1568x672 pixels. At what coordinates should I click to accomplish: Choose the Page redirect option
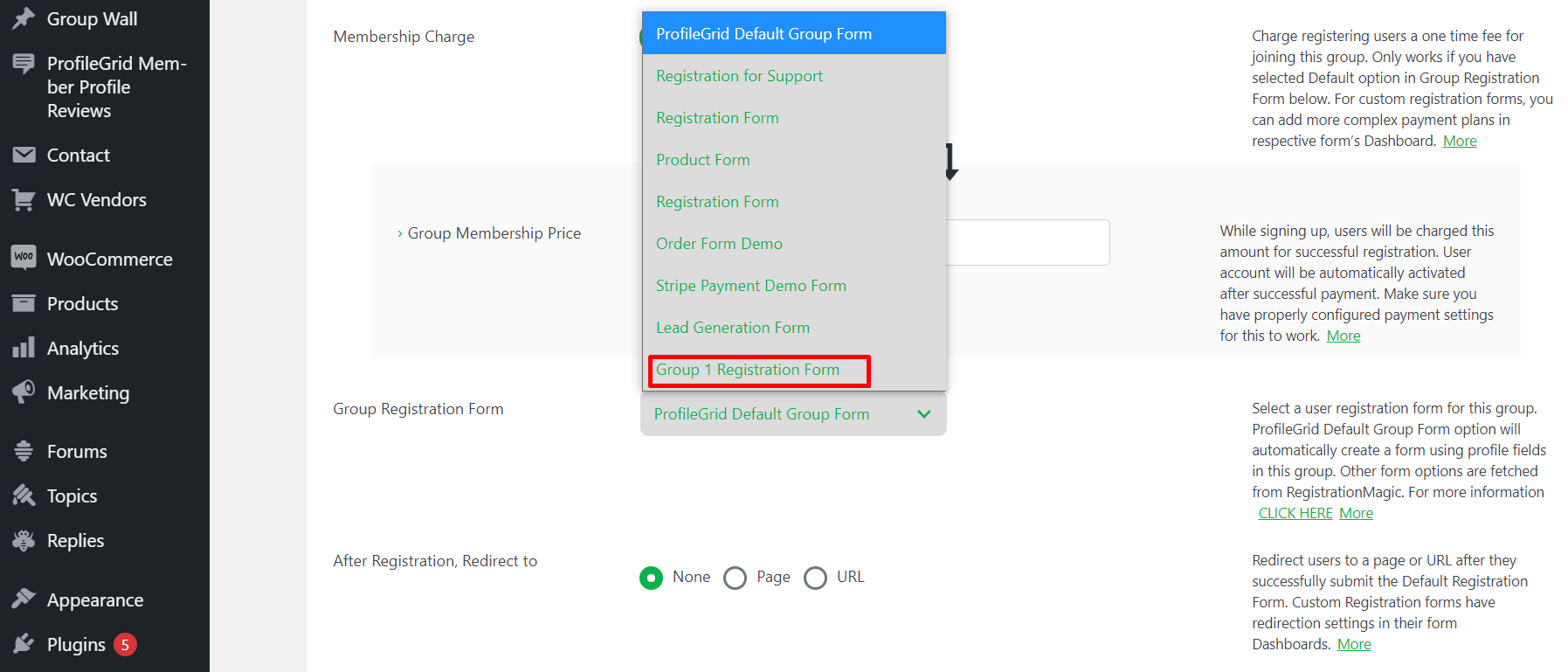735,577
